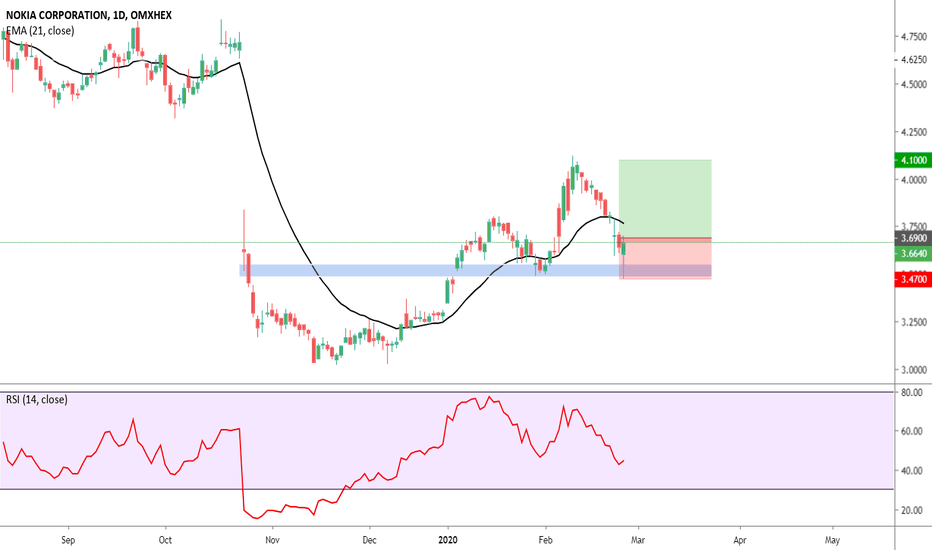
Task: Select the red RSI line in the lower pane
Action: 243,470
